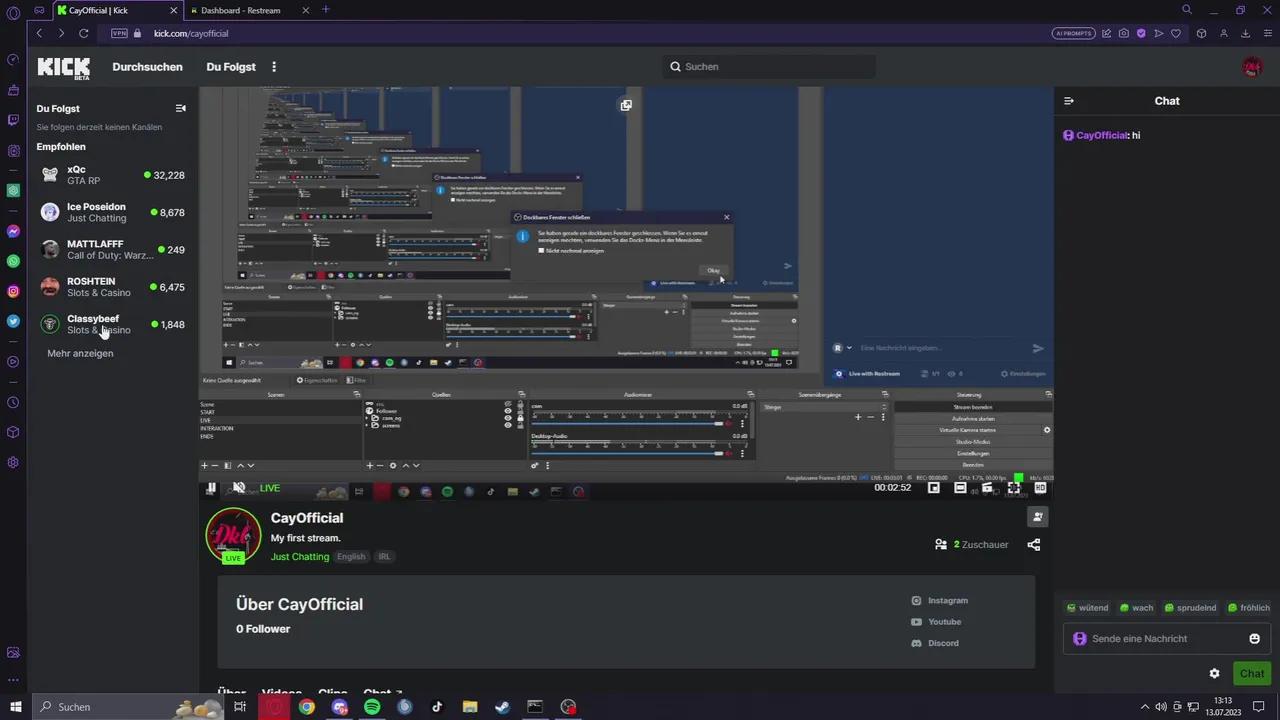
Task: Toggle theater mode on the player
Action: 960,488
